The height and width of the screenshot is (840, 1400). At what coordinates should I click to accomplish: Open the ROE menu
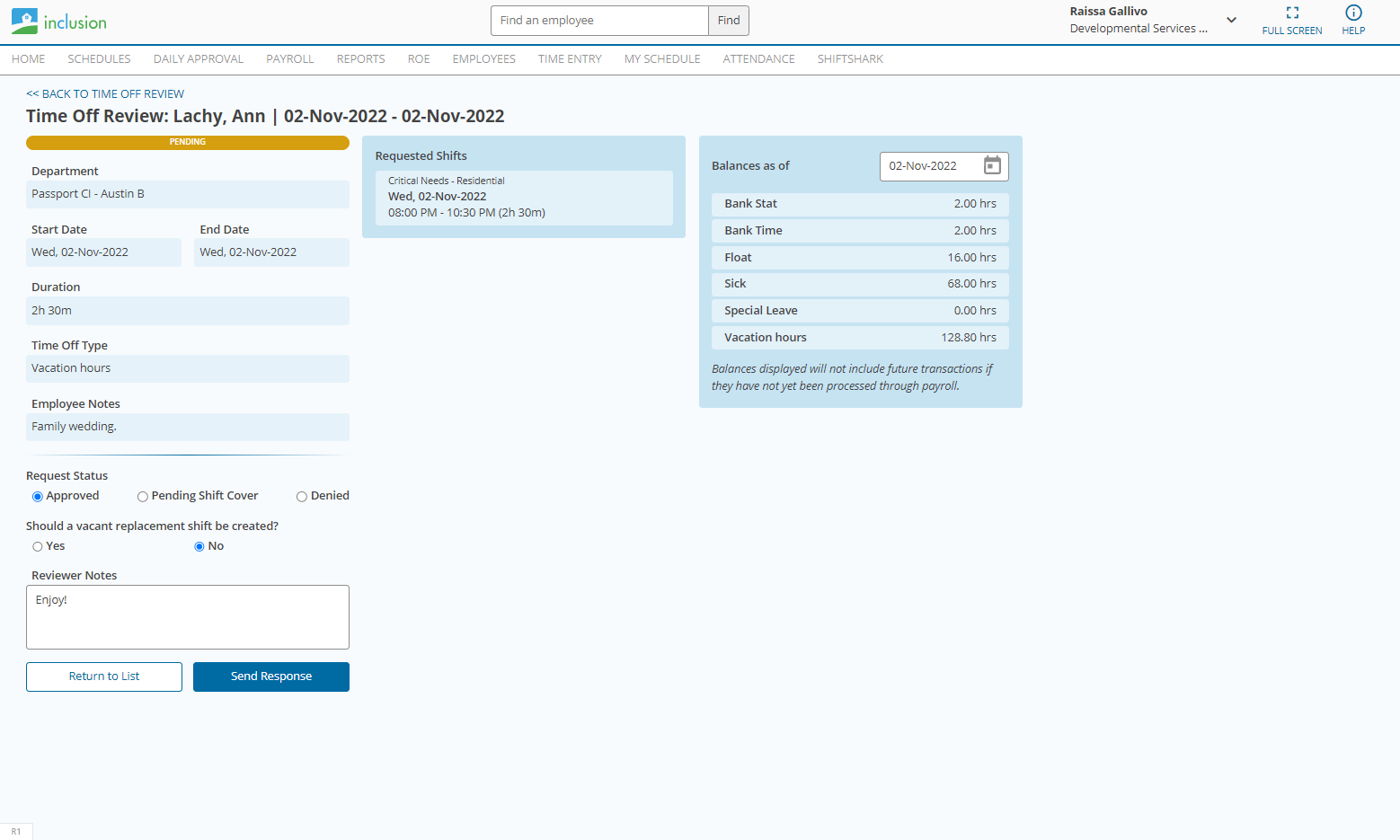click(x=419, y=59)
